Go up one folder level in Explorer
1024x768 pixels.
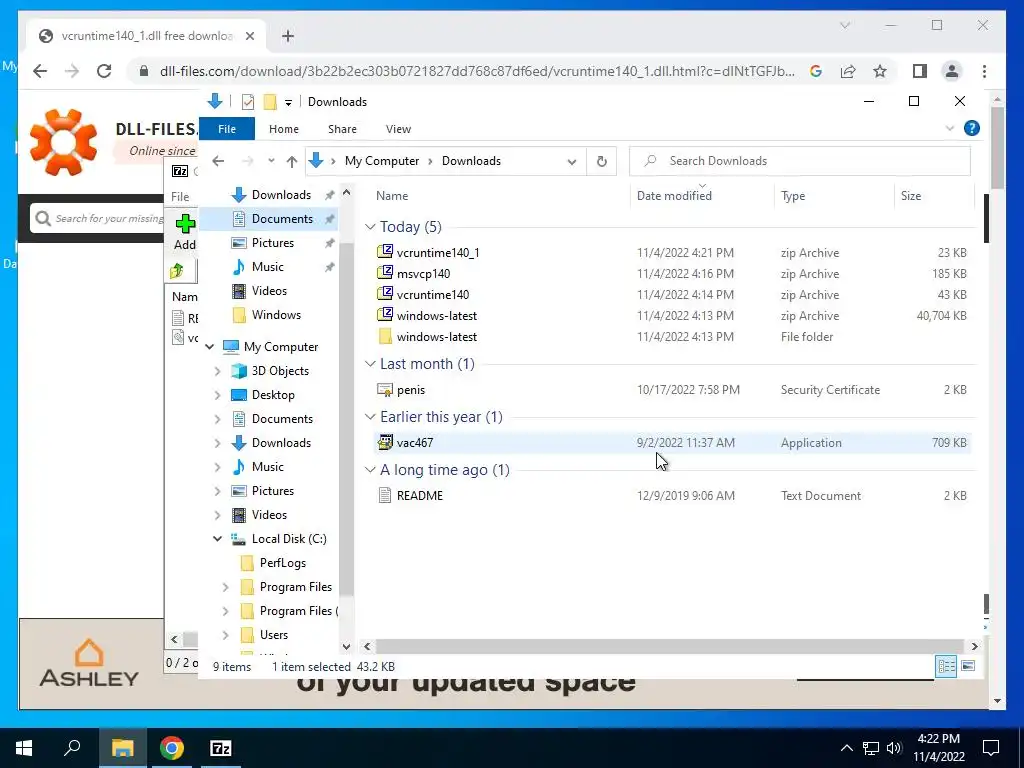(292, 161)
